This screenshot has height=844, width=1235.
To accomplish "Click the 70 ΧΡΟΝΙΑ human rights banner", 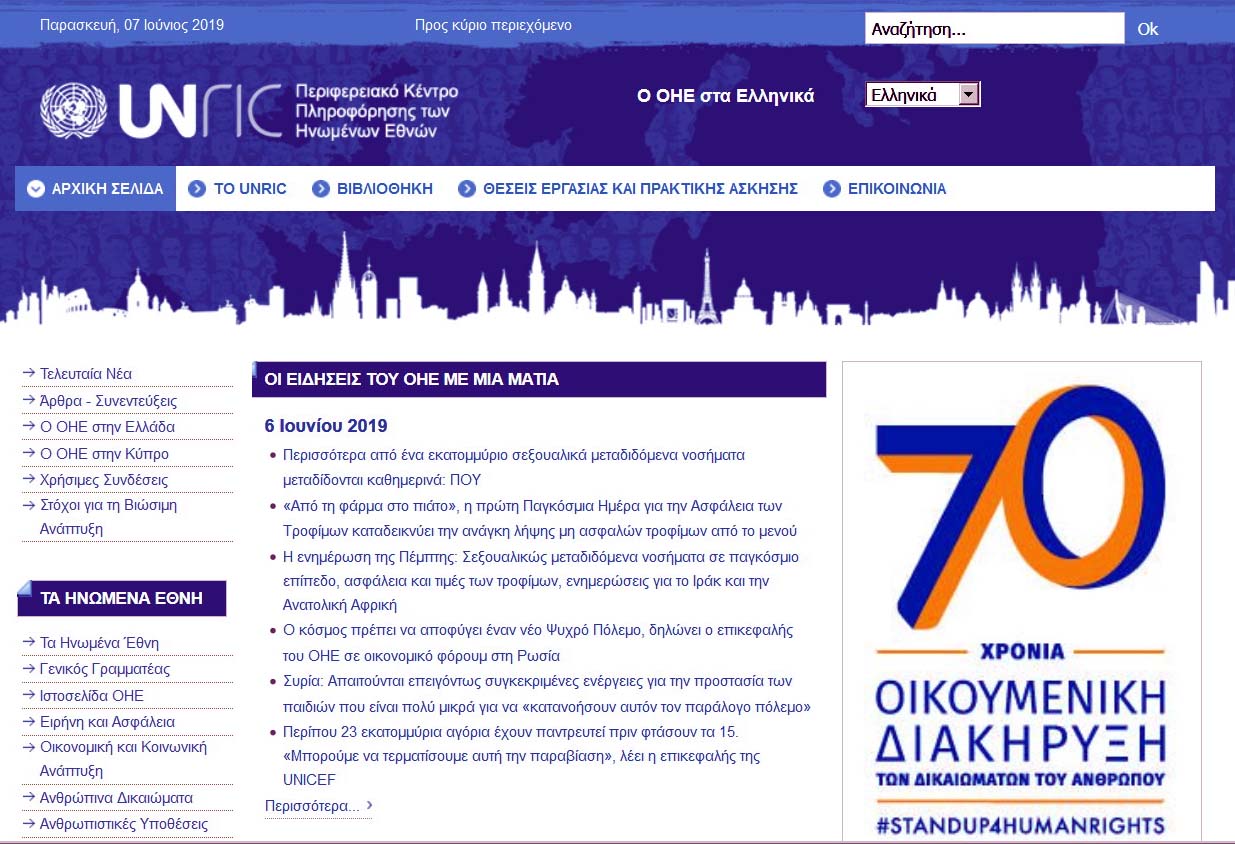I will tap(1021, 602).
